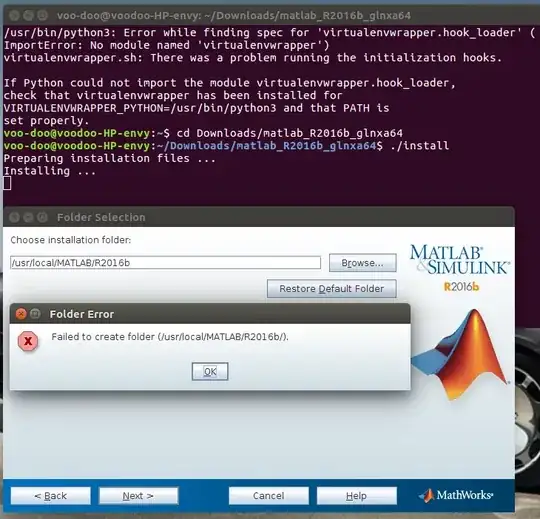Screen dimensions: 540x519
Task: Click 'Installing ...' line in terminal
Action: [x=50, y=171]
